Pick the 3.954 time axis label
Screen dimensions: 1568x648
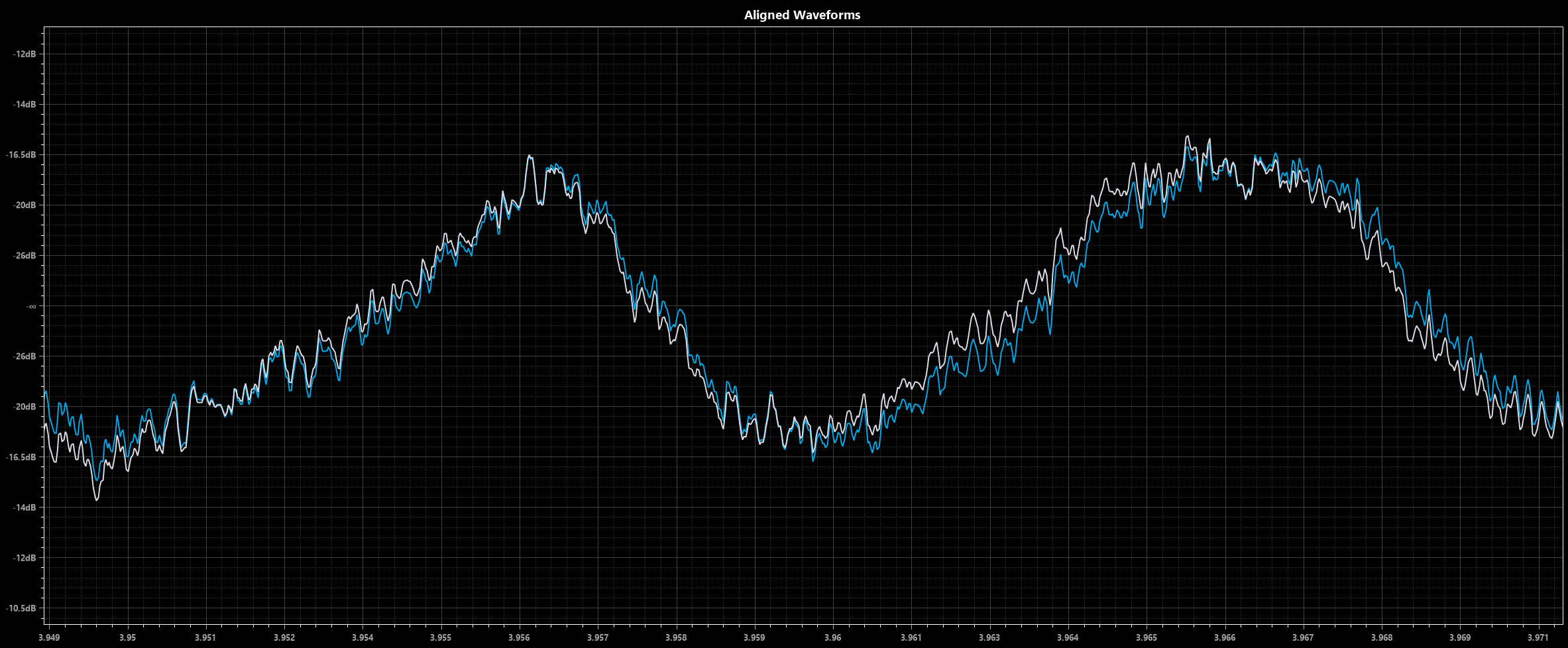tap(363, 638)
